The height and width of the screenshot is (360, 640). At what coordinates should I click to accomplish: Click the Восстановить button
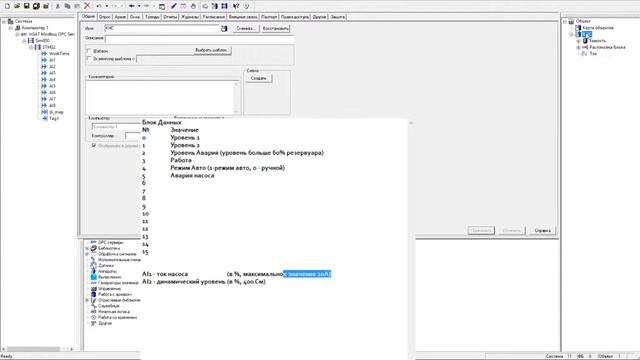276,29
